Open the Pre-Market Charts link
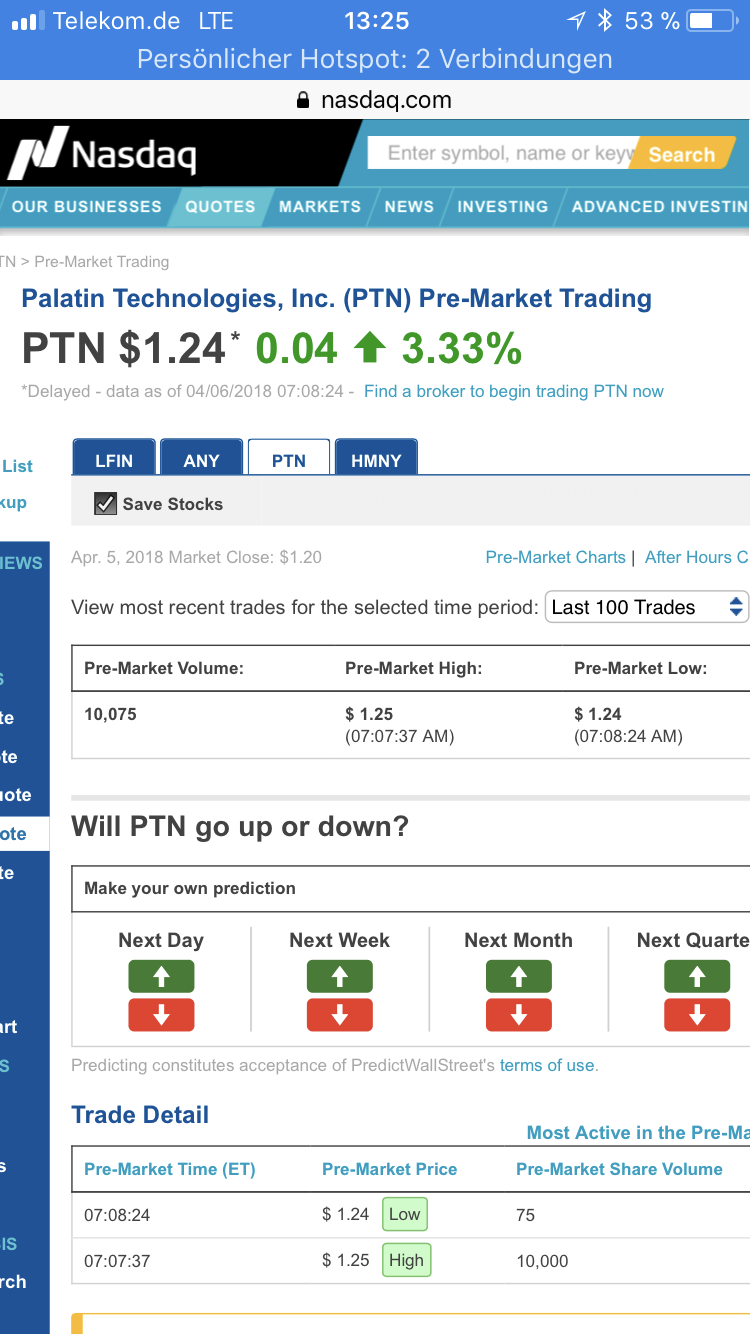Viewport: 750px width, 1334px height. coord(555,557)
